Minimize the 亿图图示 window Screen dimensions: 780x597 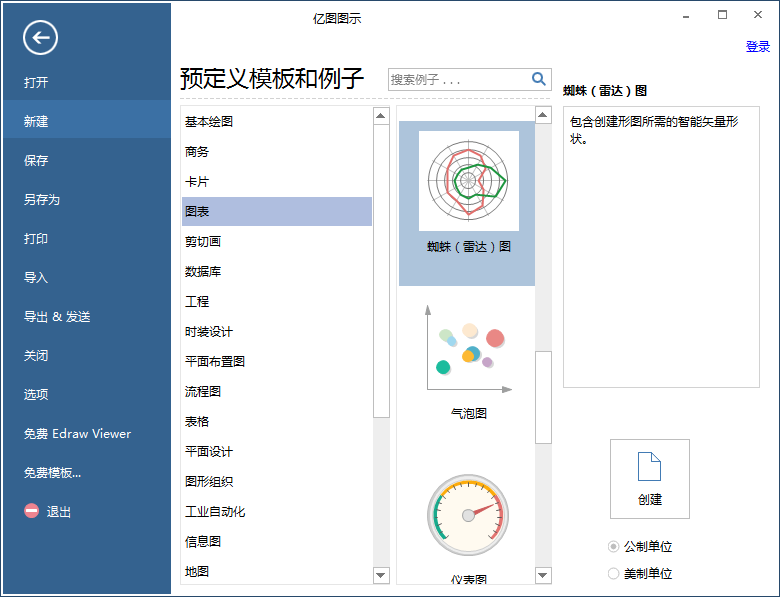pos(686,15)
